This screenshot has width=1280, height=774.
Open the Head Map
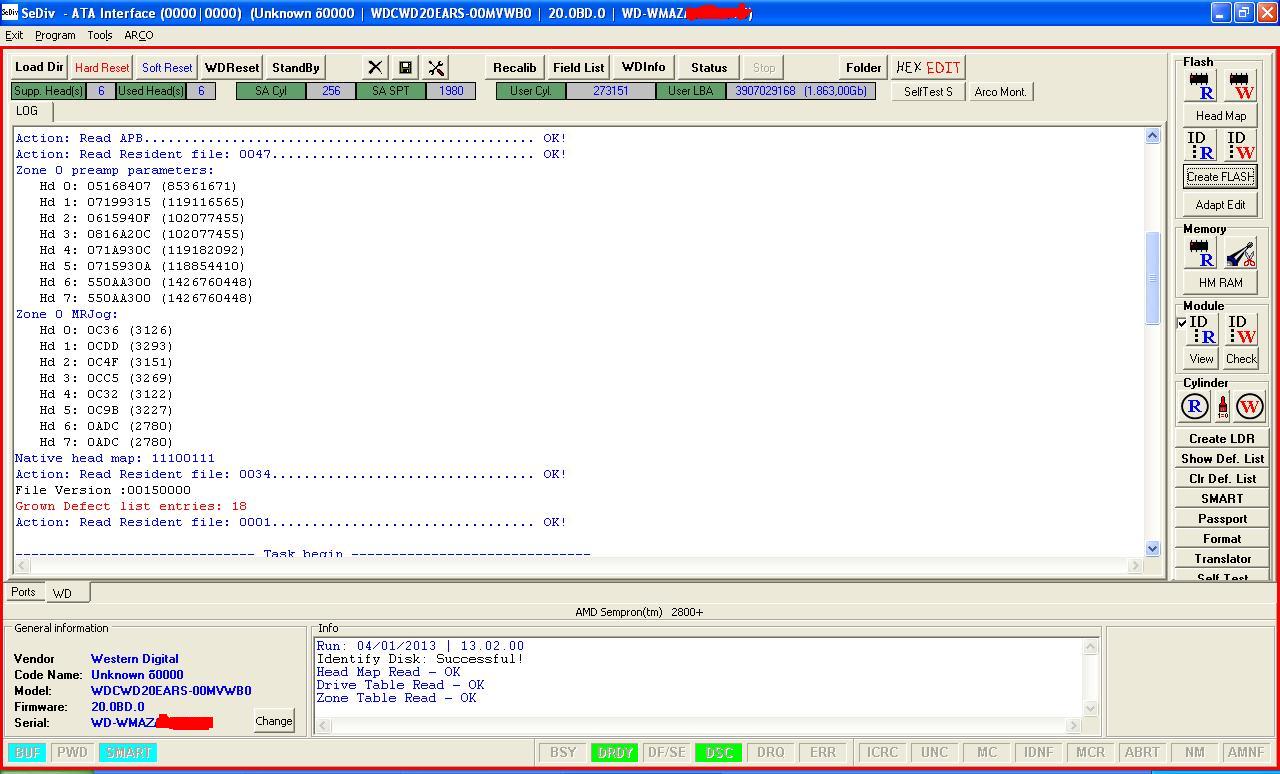click(x=1221, y=115)
